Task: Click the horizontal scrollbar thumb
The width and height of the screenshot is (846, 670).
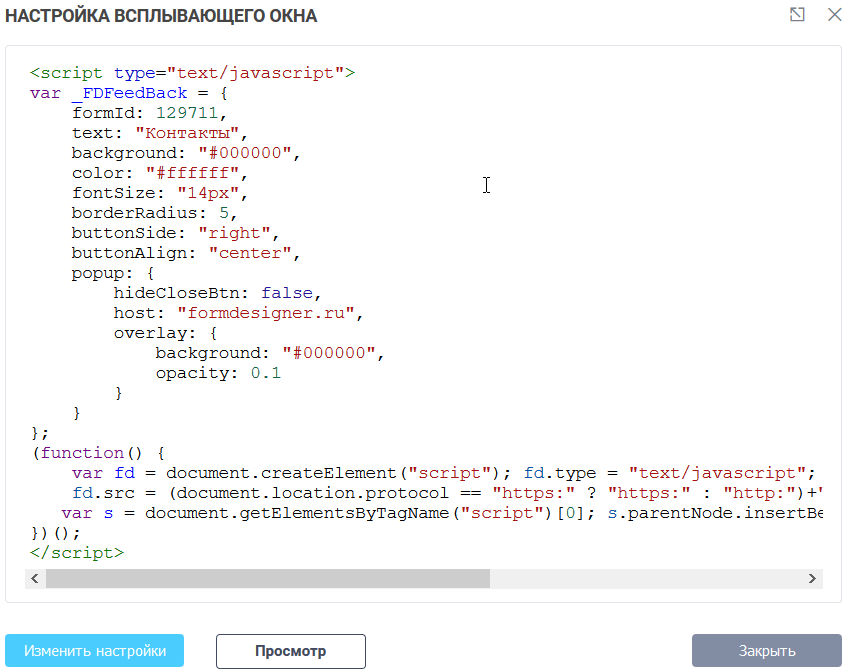Action: tap(267, 579)
